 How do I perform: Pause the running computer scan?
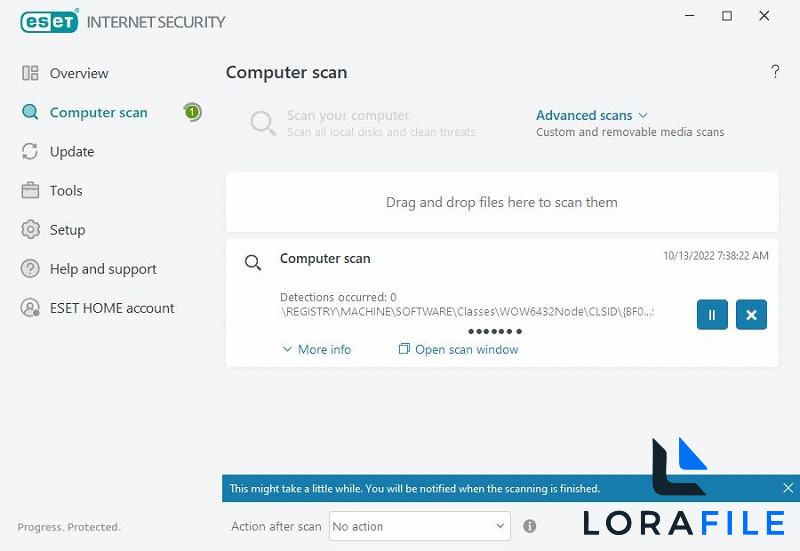click(712, 315)
